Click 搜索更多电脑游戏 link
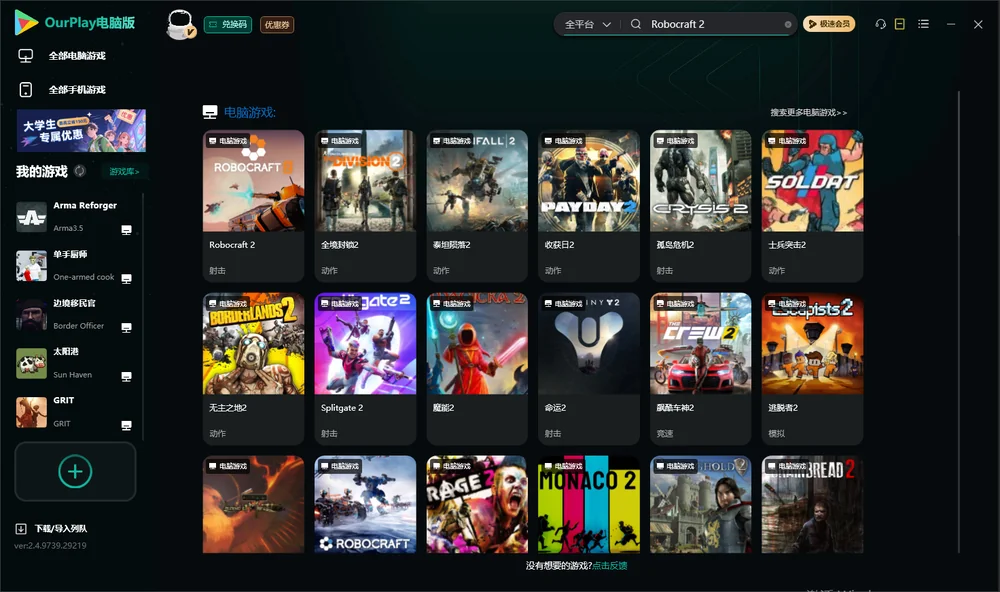1000x592 pixels. pos(808,112)
